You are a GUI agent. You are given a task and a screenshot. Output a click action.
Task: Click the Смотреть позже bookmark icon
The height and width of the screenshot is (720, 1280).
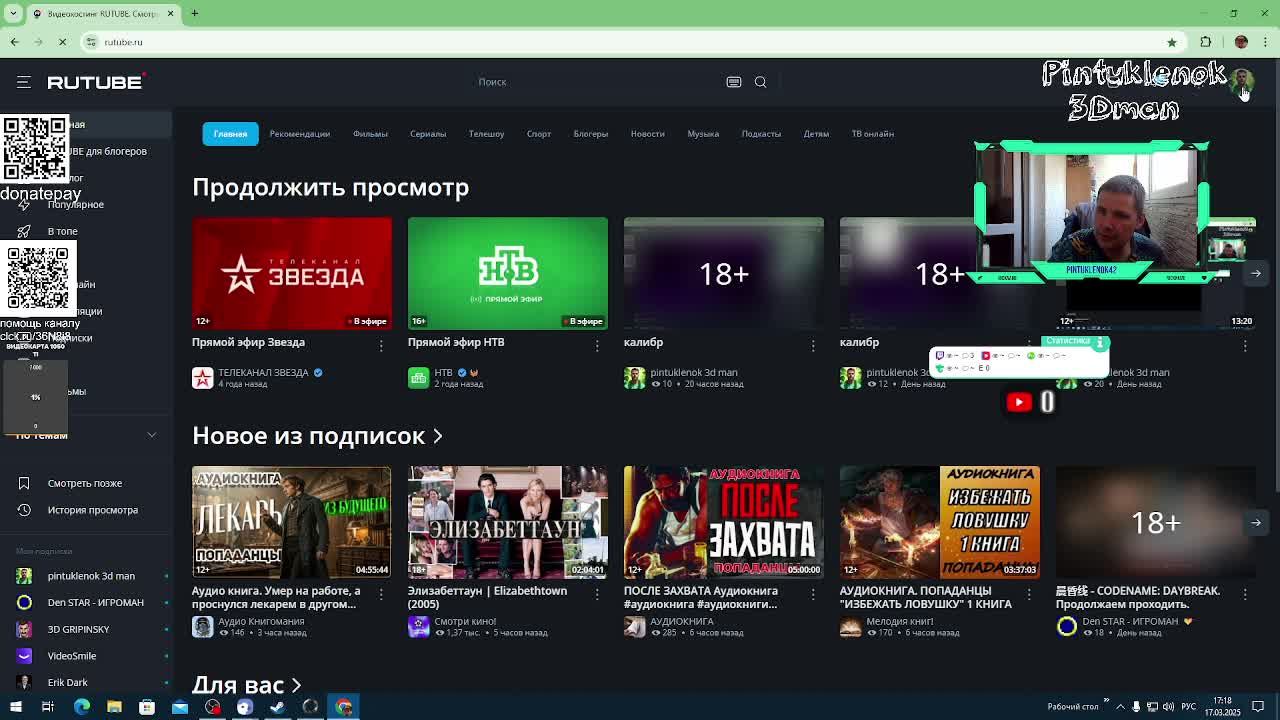click(x=24, y=483)
